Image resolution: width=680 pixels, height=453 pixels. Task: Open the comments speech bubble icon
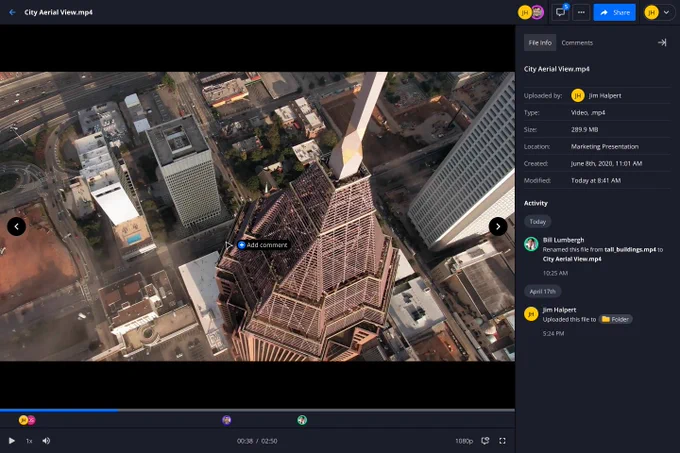(560, 12)
